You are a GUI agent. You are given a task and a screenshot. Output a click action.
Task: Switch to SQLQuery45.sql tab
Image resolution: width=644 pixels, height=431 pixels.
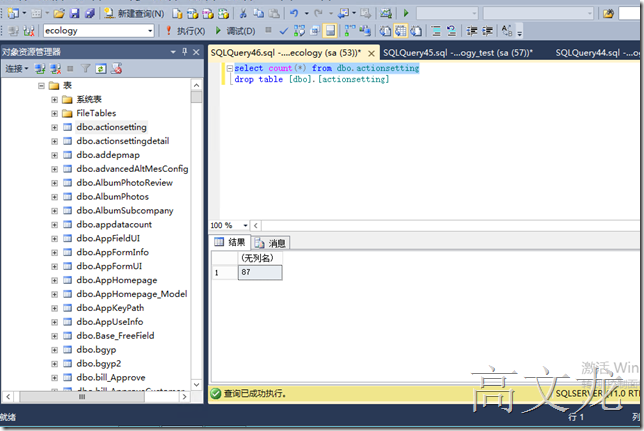pos(458,53)
